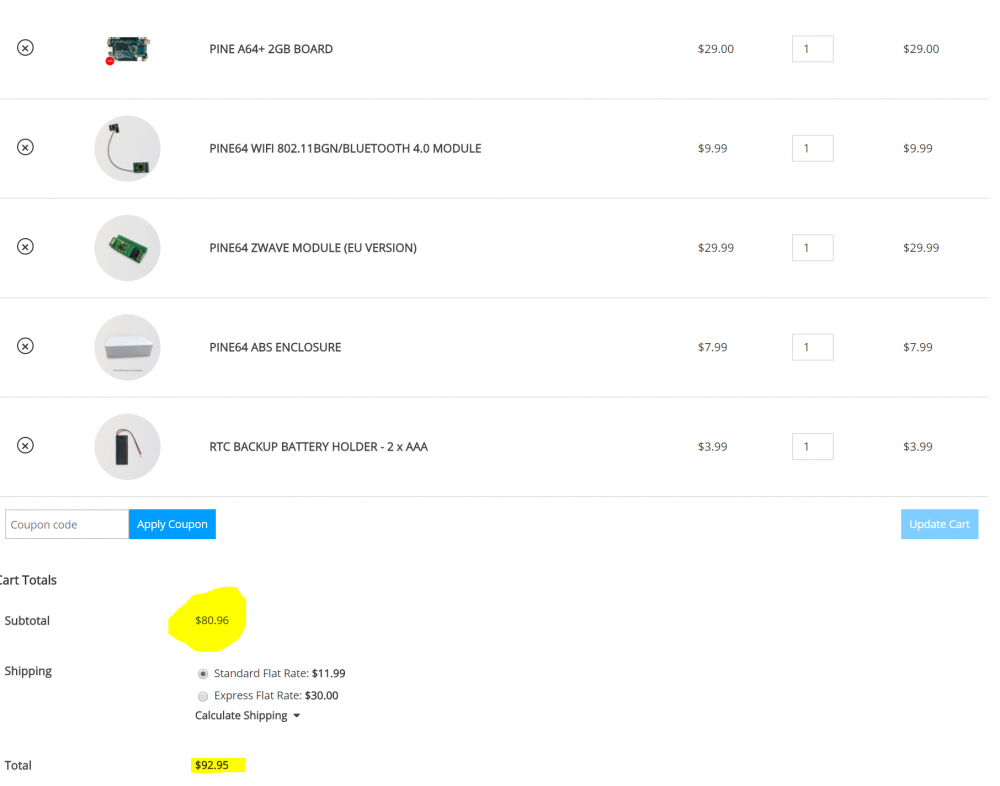Open ZWave module product image
Viewport: 1000px width, 786px height.
[x=127, y=247]
